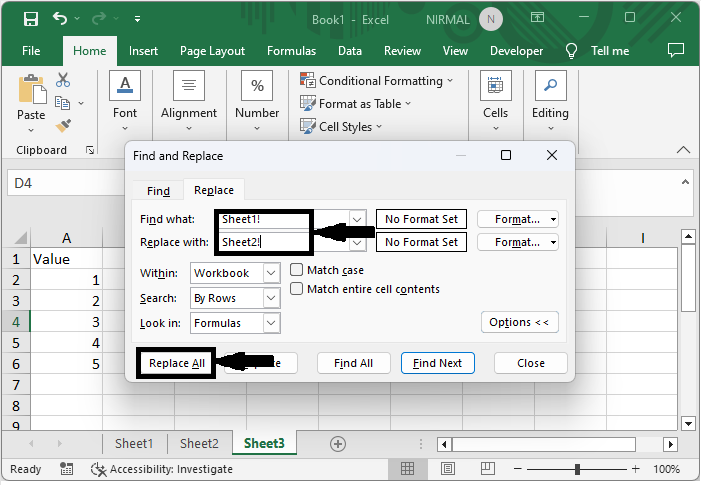
Task: Open Conditional Formatting menu
Action: point(376,81)
